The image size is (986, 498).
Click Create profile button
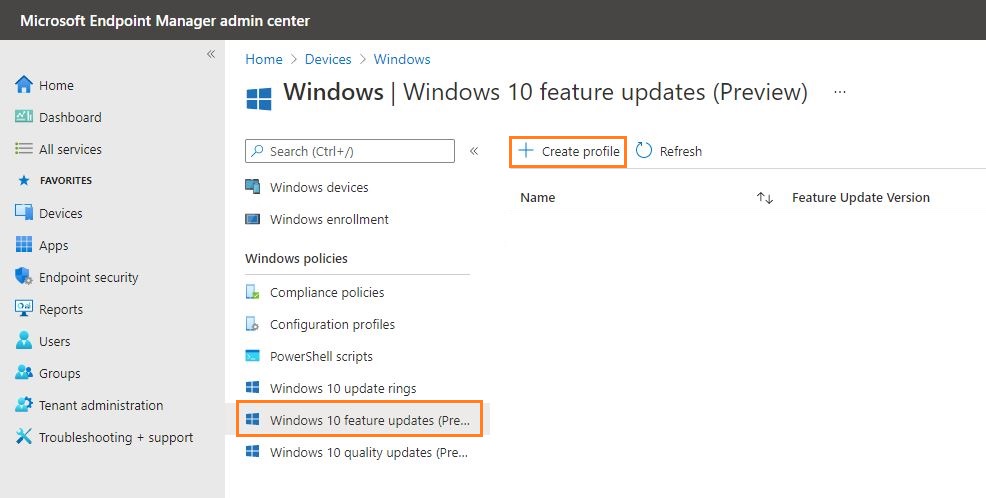click(568, 152)
